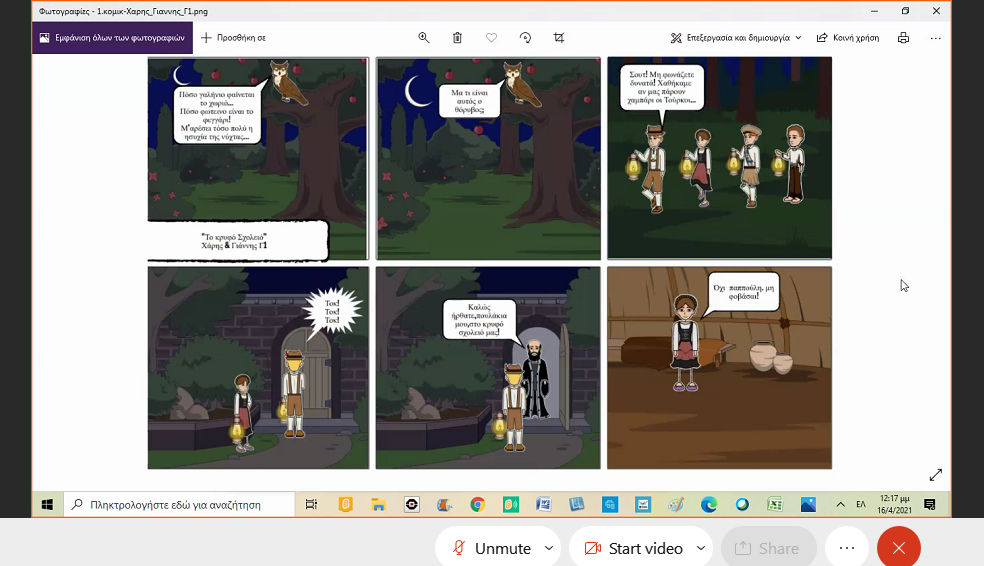
Task: Open meeting more options ellipsis button
Action: click(x=847, y=548)
